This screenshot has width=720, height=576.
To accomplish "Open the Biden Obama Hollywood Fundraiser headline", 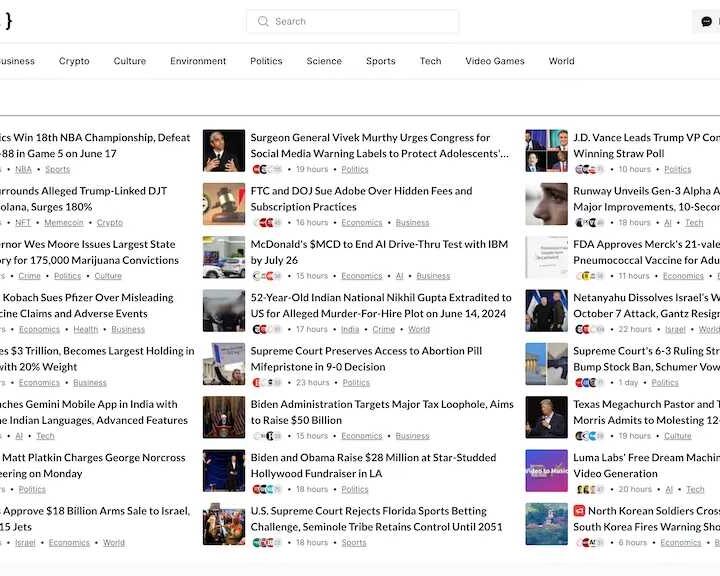I will coord(373,465).
